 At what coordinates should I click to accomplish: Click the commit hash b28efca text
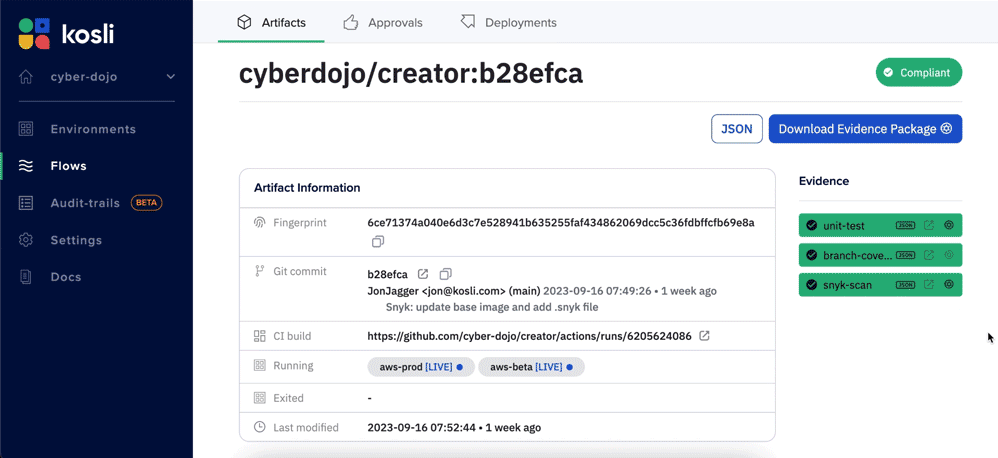tap(388, 275)
